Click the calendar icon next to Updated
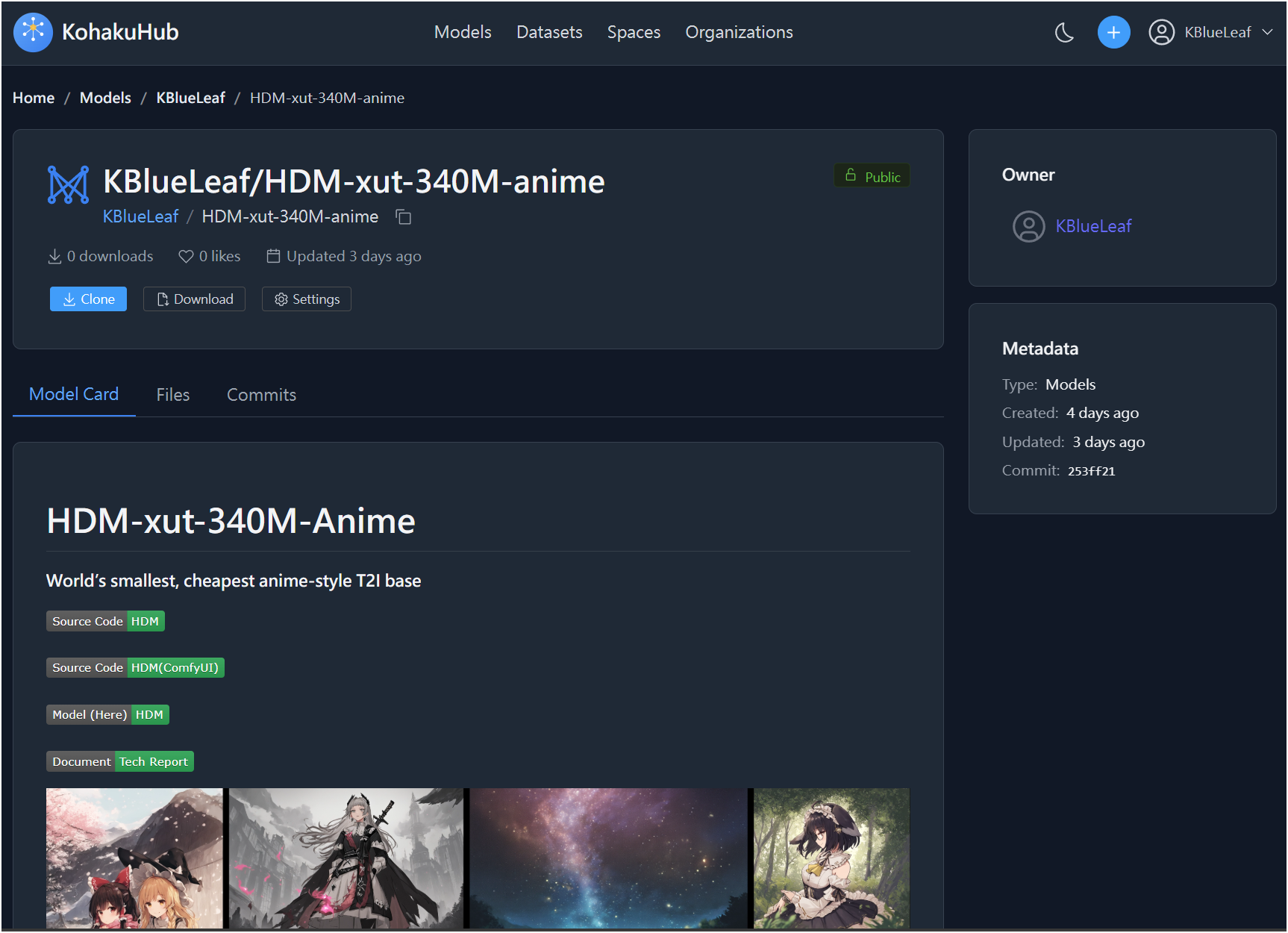The image size is (1288, 933). tap(273, 256)
